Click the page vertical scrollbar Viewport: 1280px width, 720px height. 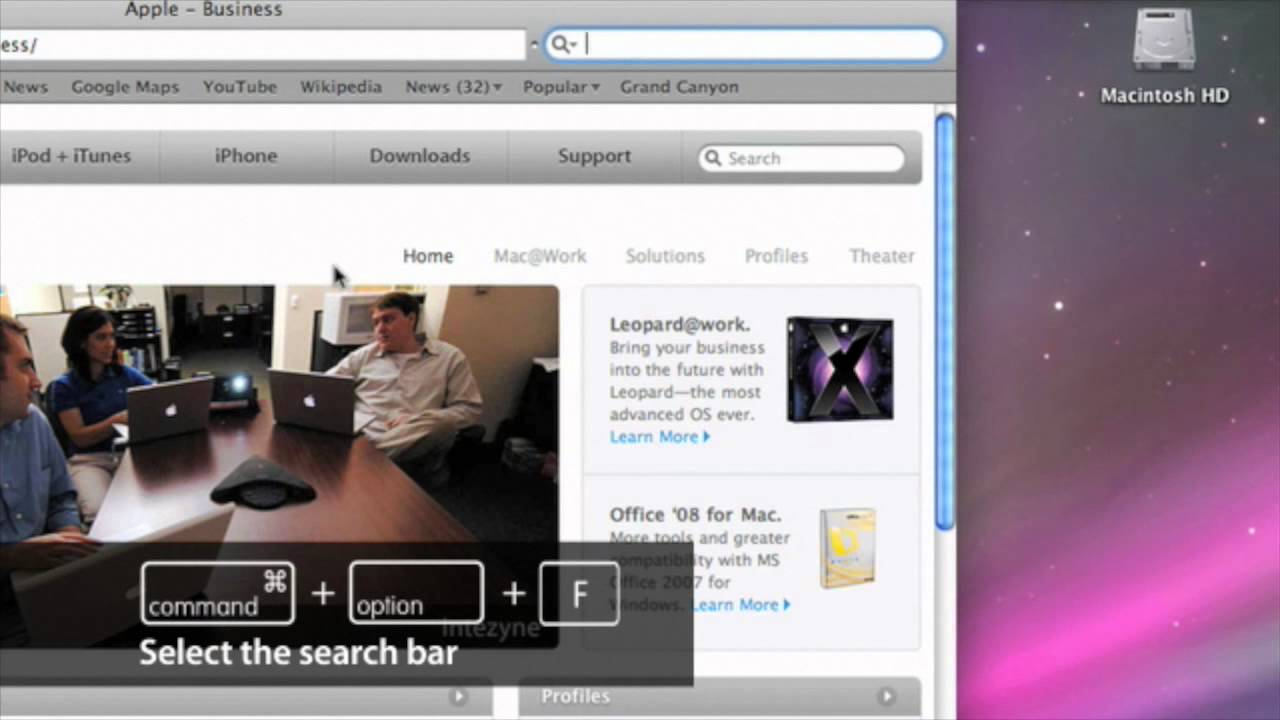click(x=944, y=320)
